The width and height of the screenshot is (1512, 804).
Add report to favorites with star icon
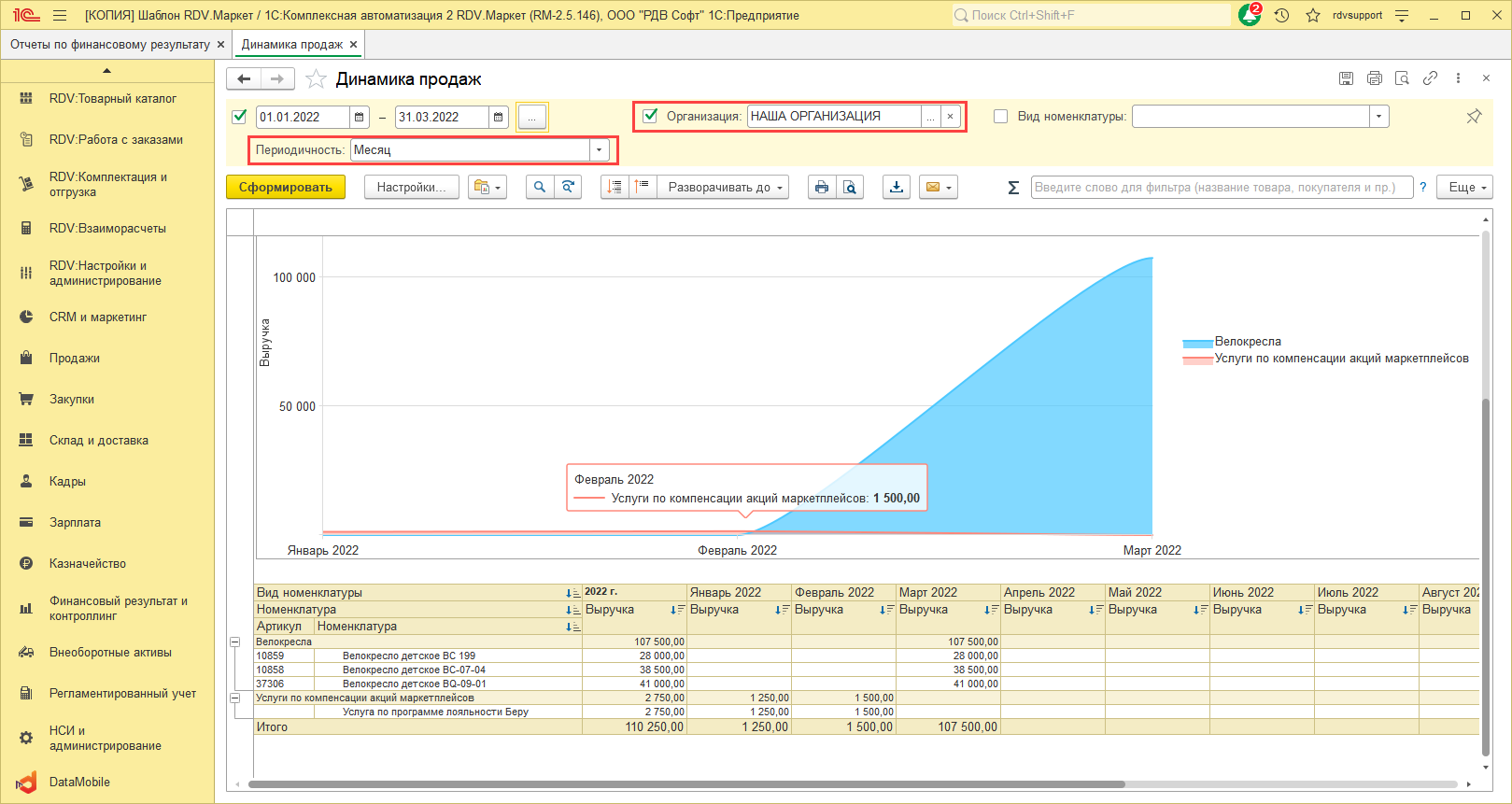(317, 79)
